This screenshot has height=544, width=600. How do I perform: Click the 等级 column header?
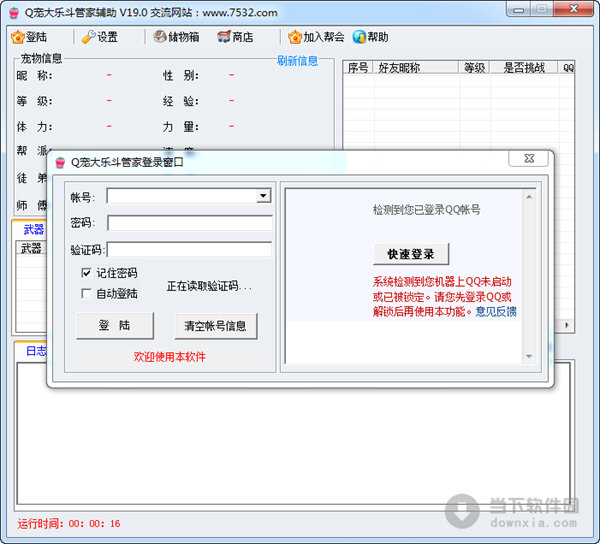point(474,68)
